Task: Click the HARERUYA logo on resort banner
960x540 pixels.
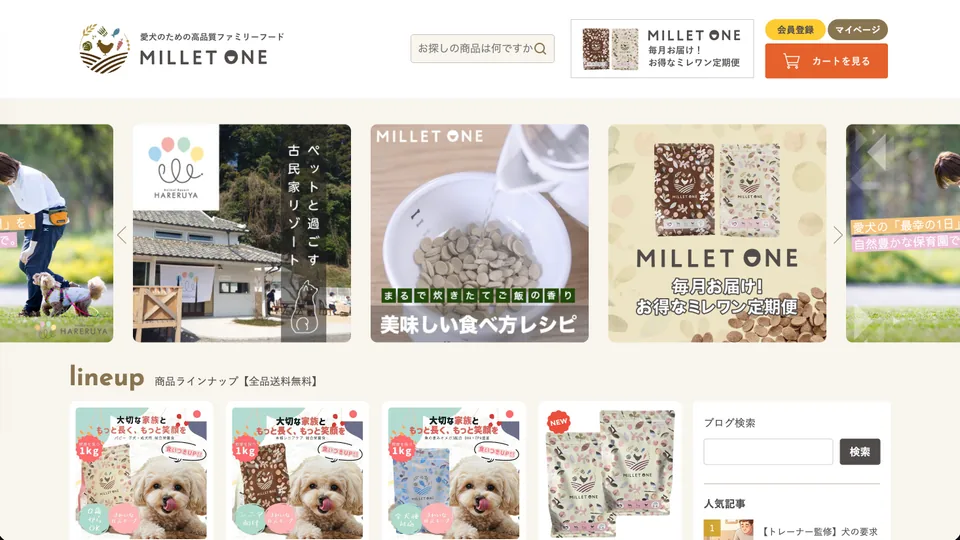Action: pos(176,167)
